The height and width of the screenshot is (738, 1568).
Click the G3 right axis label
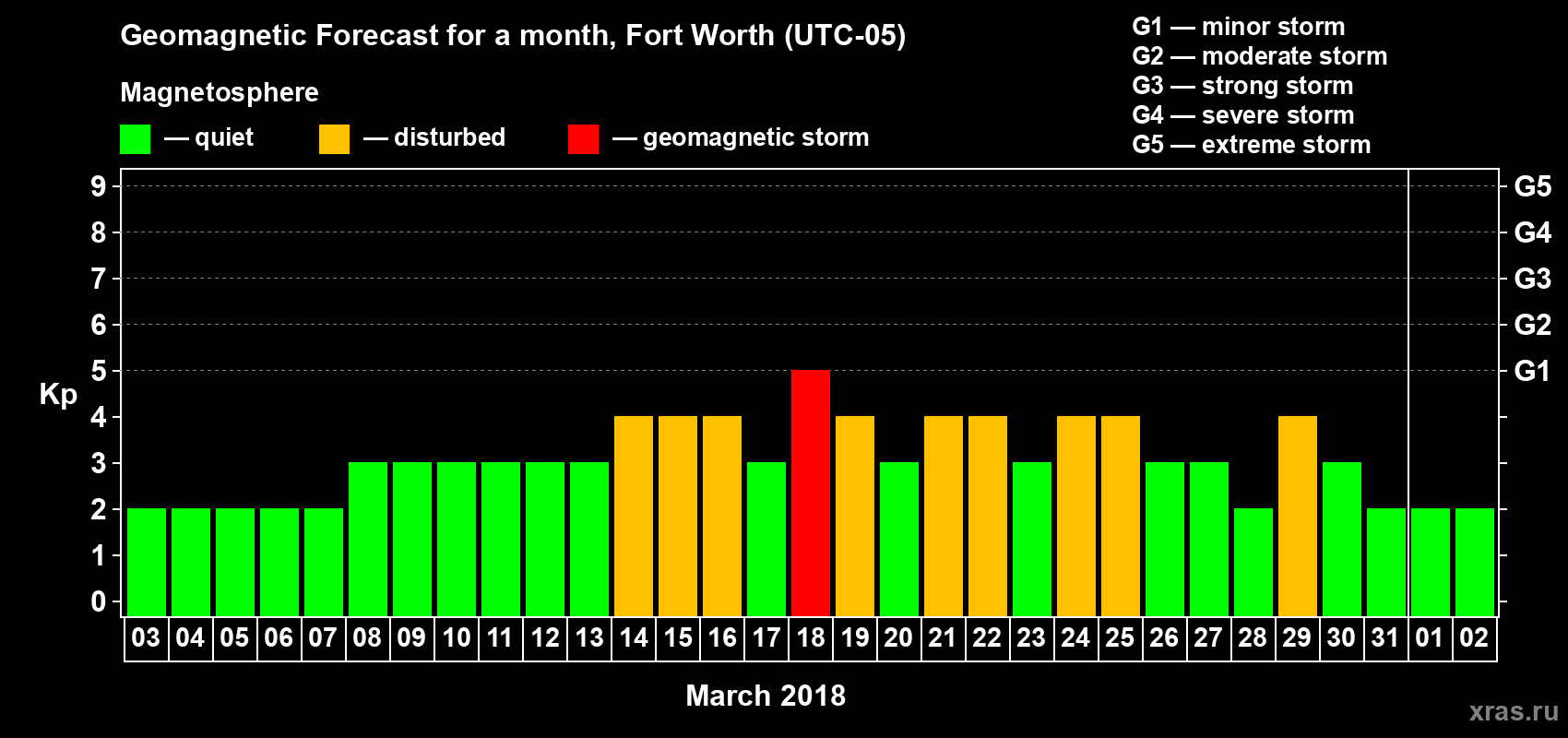1533,279
